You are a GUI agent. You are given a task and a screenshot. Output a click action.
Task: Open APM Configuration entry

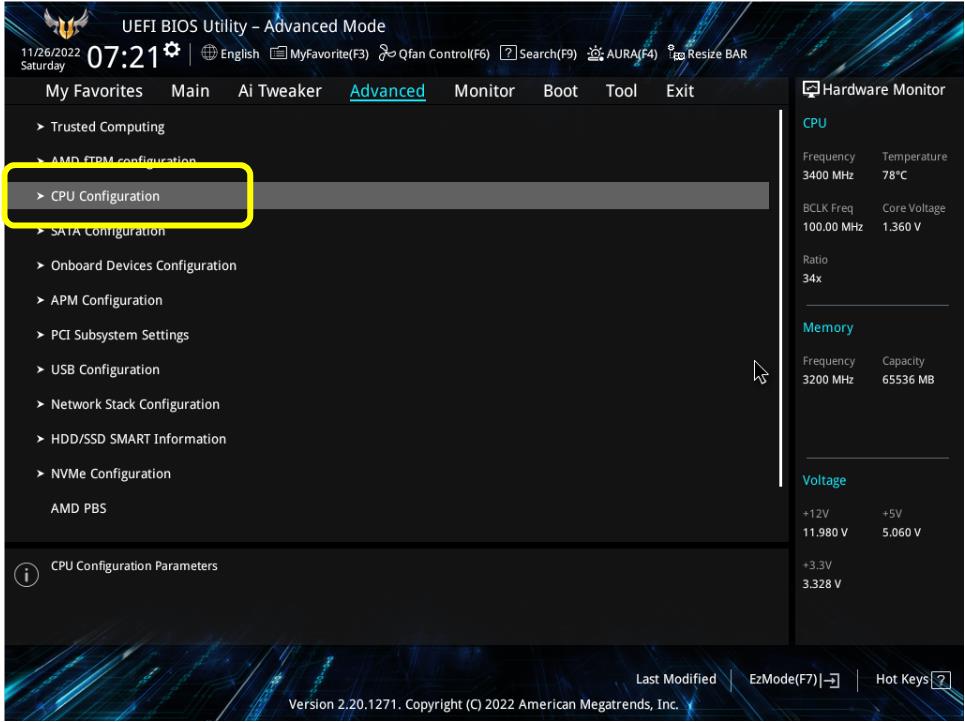[x=106, y=300]
